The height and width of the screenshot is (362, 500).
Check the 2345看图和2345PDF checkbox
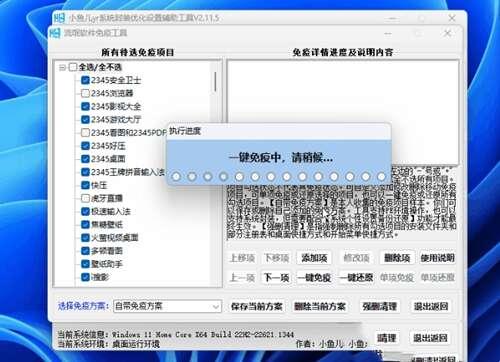click(85, 133)
